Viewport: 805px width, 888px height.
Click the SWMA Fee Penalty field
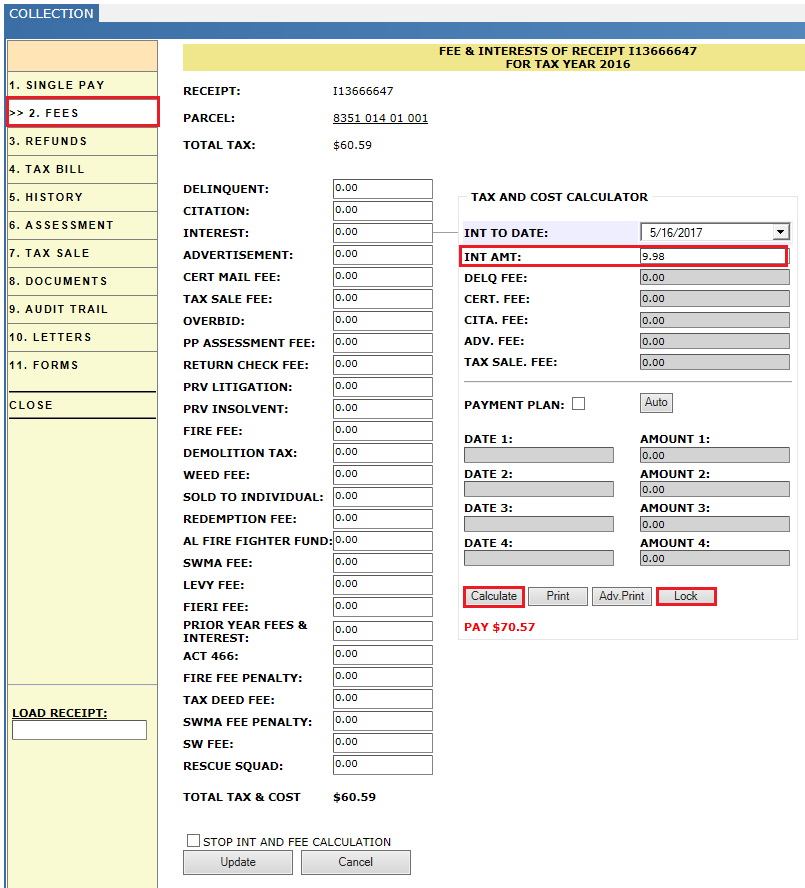click(x=382, y=721)
